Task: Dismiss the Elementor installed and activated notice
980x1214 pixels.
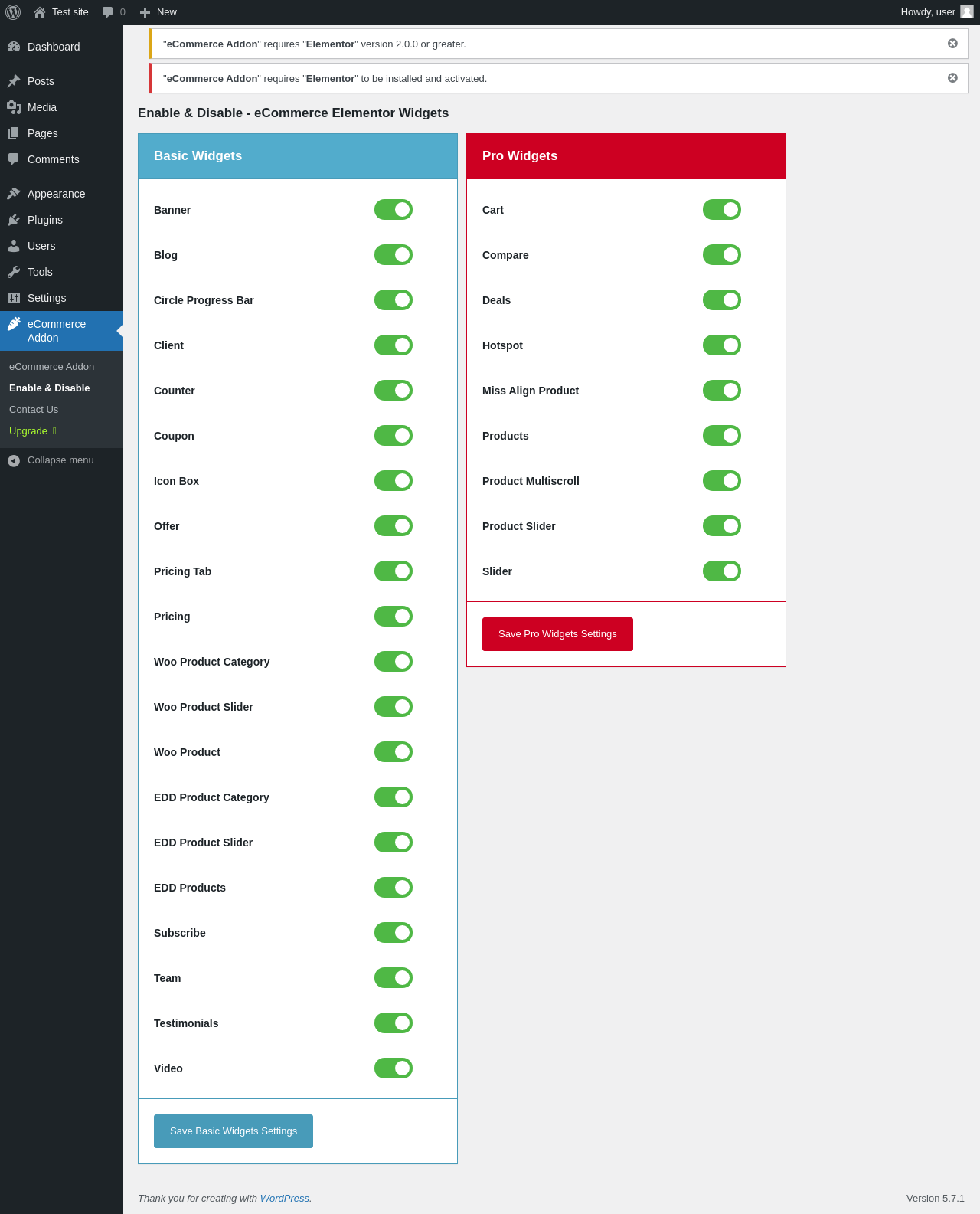Action: point(952,78)
